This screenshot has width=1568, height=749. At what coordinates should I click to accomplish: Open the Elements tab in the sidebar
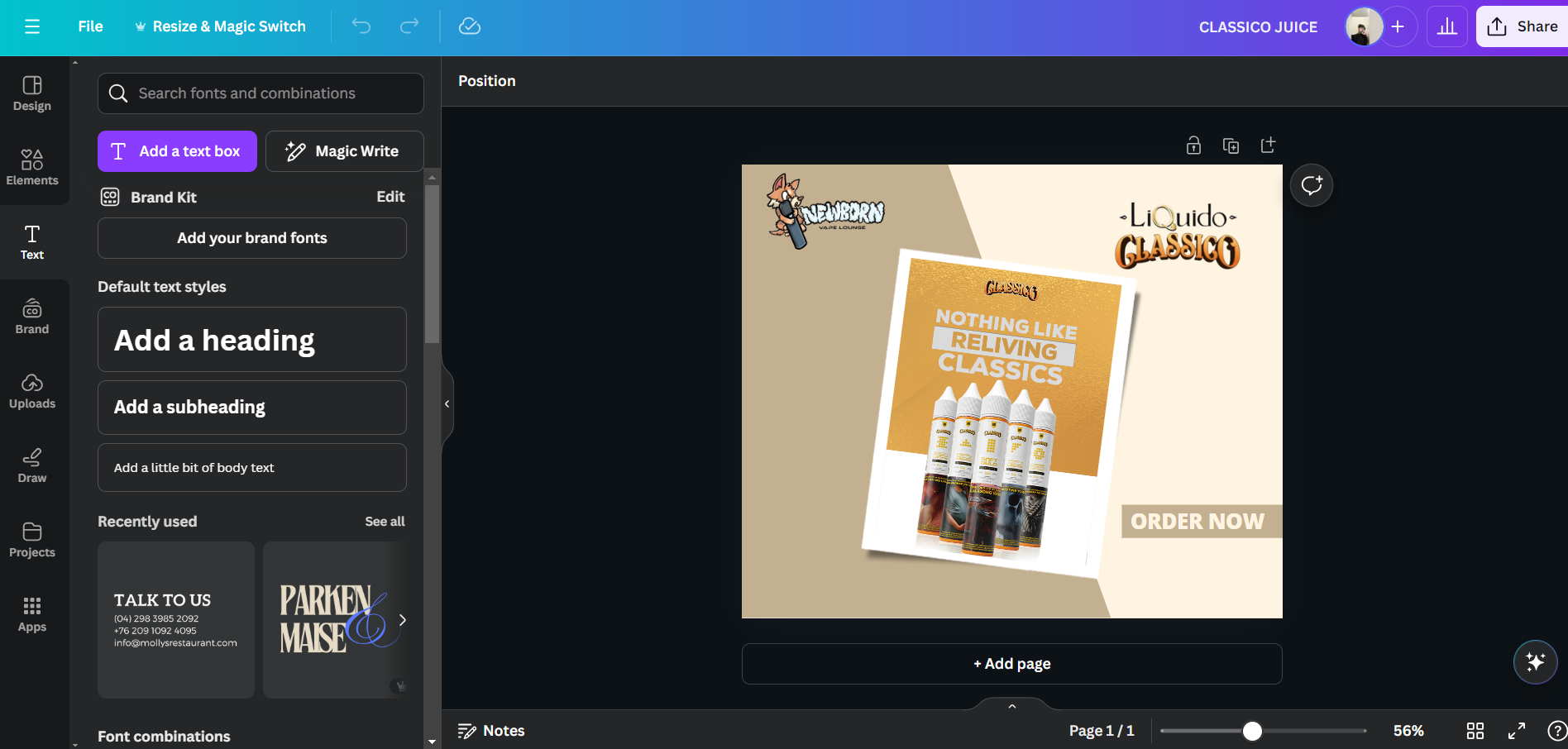(x=32, y=168)
